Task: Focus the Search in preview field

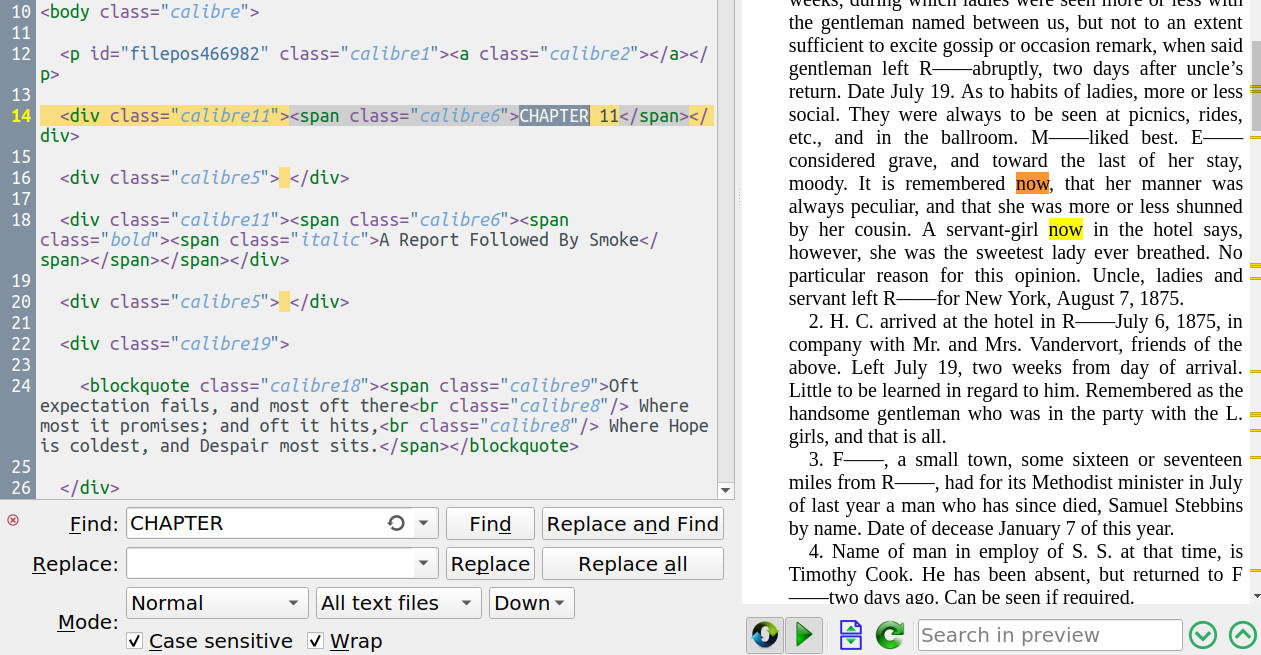Action: coord(1050,635)
